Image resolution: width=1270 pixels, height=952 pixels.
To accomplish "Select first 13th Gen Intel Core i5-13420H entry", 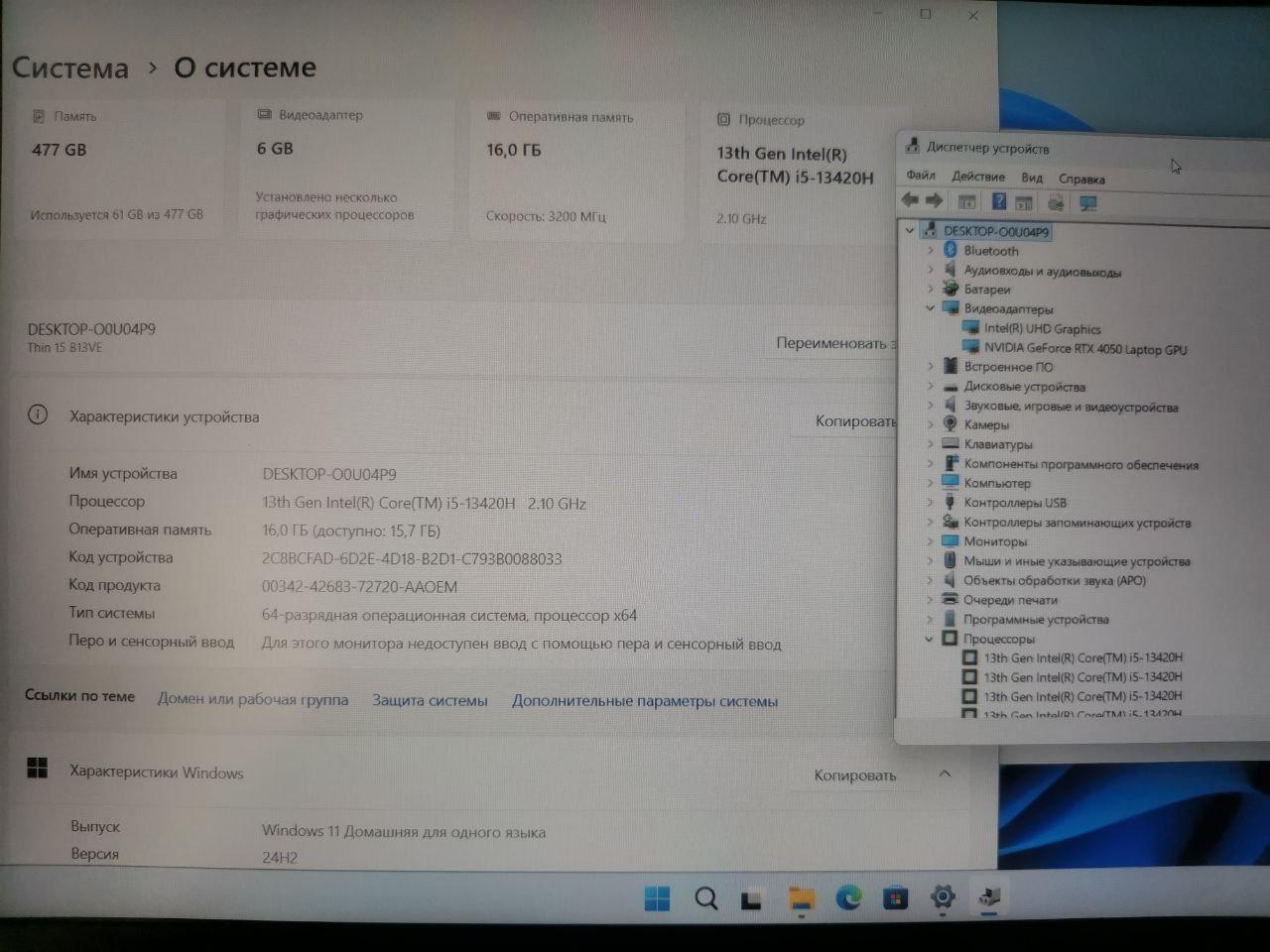I will (x=1082, y=657).
